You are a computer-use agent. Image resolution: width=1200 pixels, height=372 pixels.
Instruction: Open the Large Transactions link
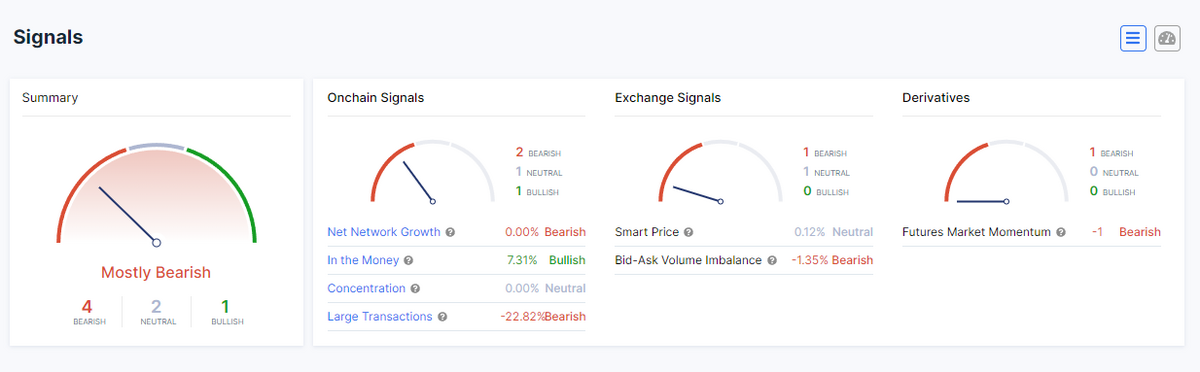(380, 316)
